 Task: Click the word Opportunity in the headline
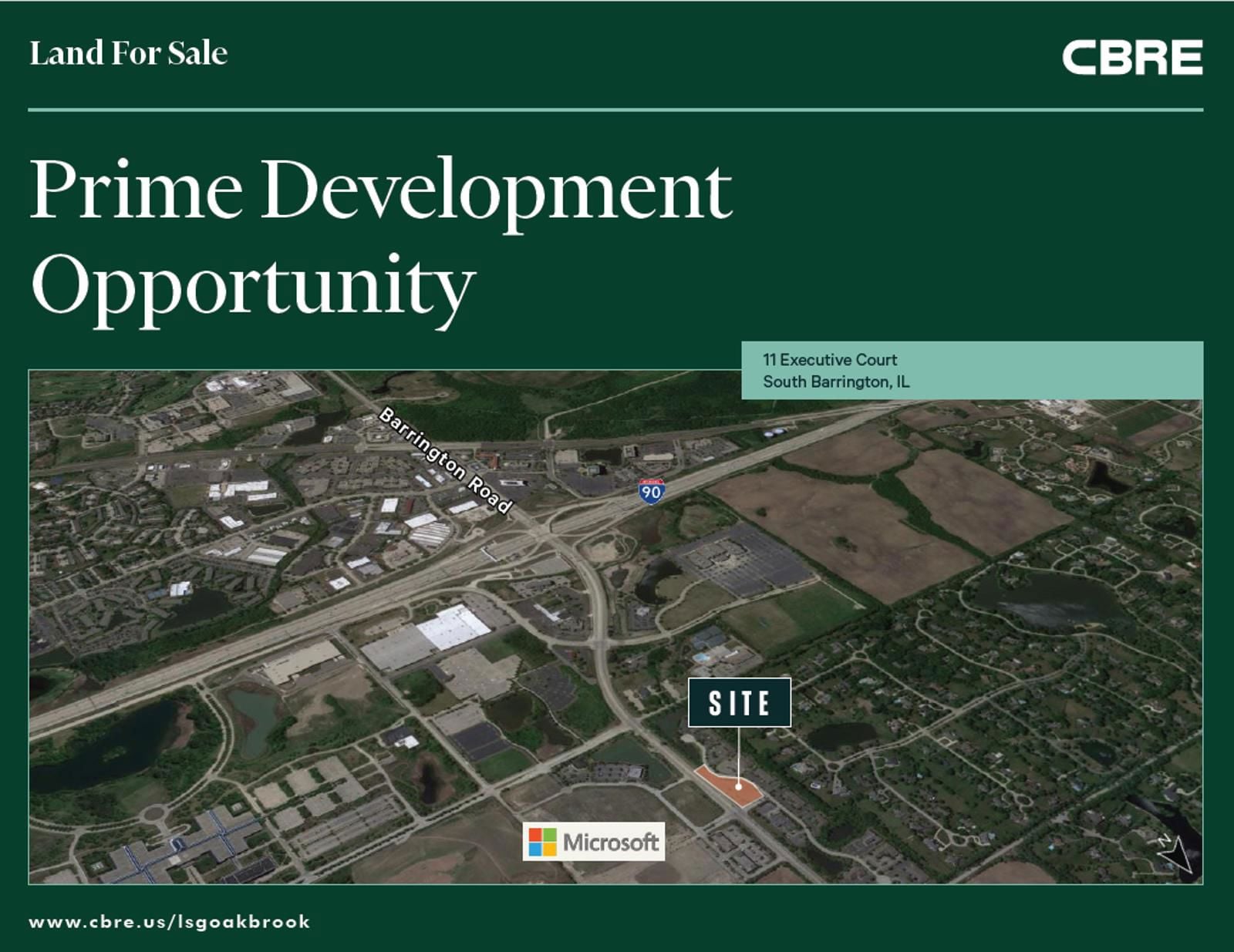click(x=253, y=287)
